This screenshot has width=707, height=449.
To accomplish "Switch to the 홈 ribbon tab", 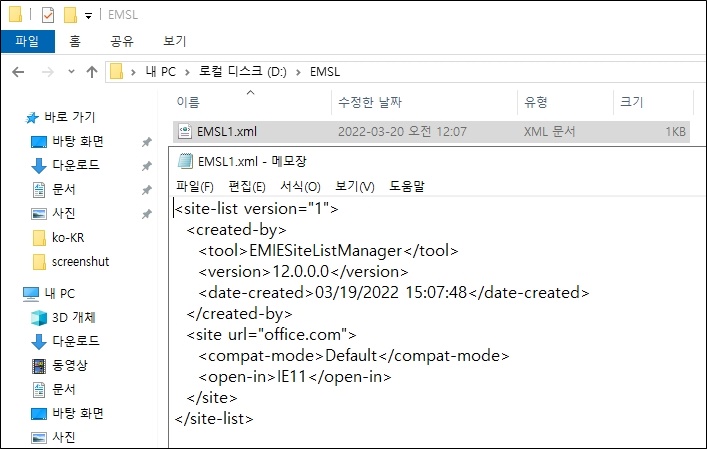I will (75, 41).
